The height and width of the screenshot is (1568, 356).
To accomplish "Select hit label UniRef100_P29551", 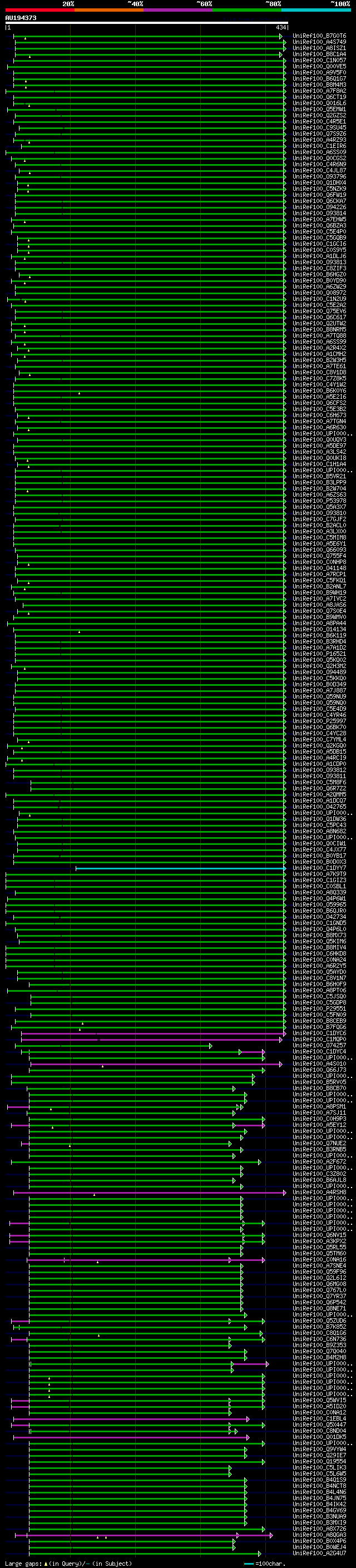I will (x=319, y=1008).
